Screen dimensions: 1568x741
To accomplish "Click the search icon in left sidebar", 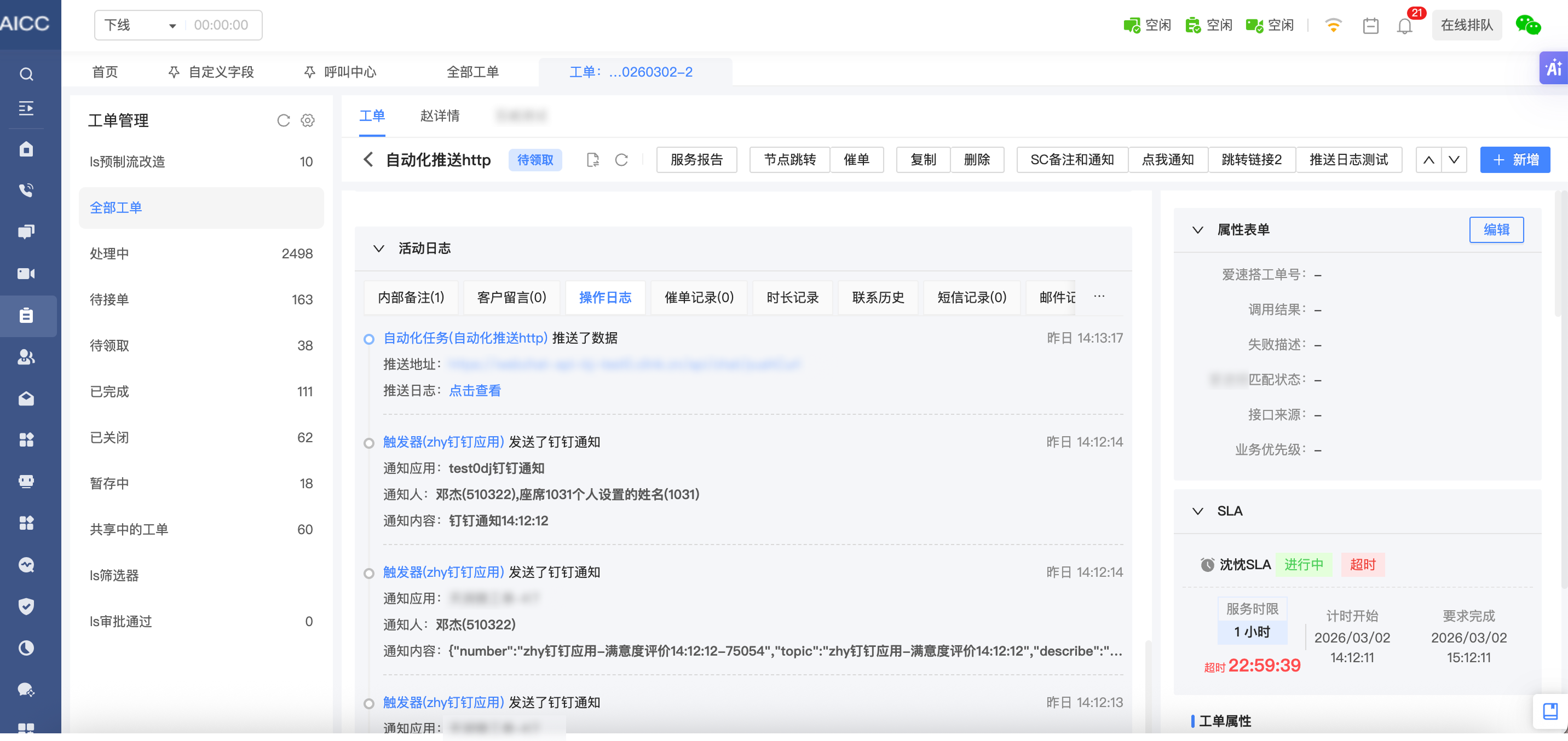I will coord(26,74).
